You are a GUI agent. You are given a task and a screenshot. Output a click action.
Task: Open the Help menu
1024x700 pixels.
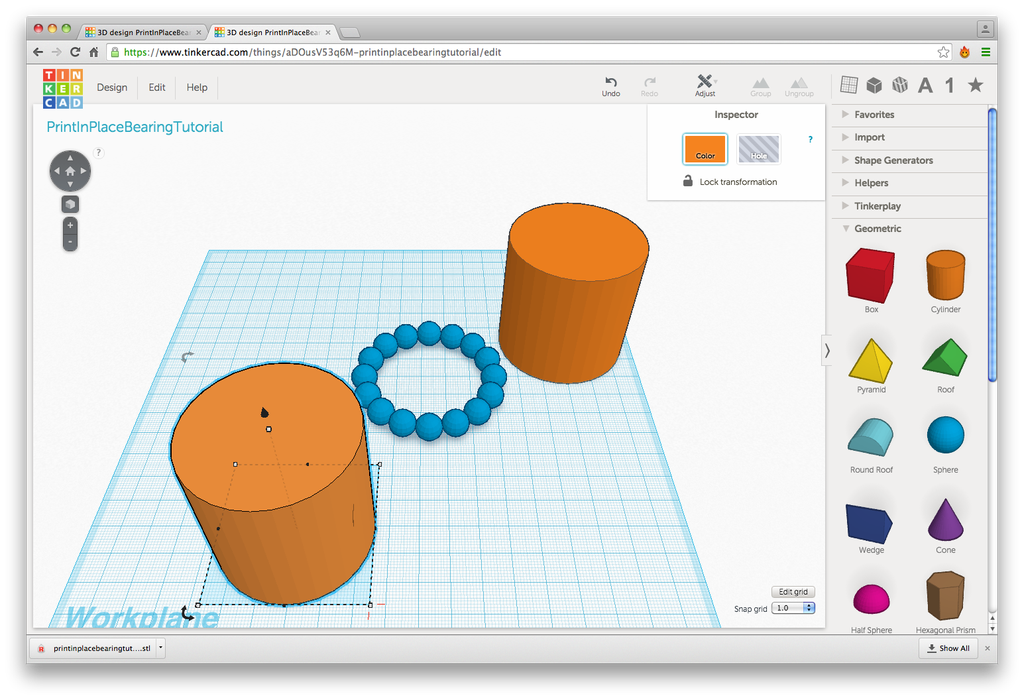tap(197, 88)
